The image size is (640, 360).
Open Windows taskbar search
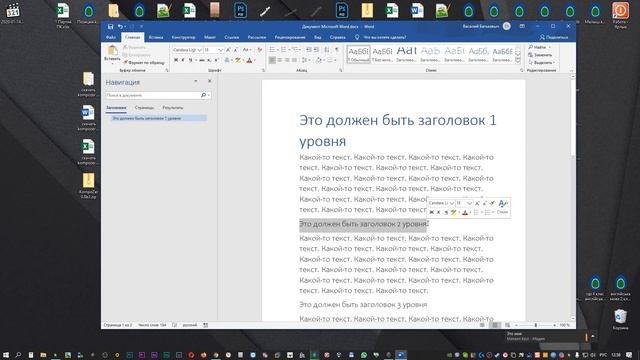pos(18,355)
